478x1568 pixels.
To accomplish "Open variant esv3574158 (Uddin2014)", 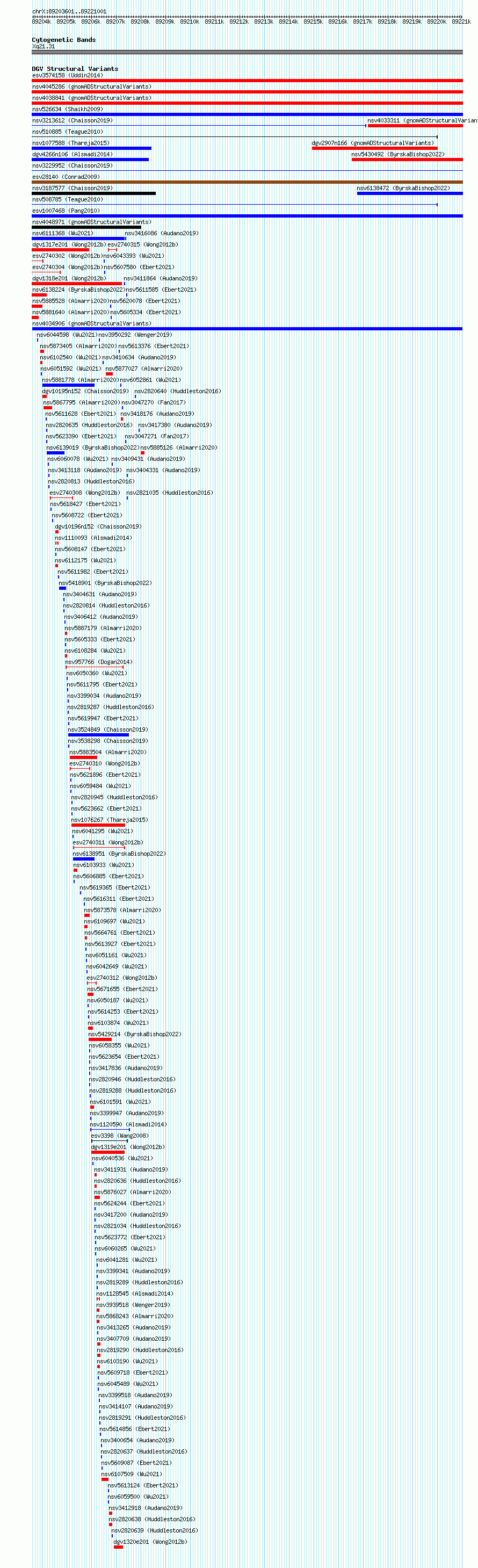I will tap(67, 76).
